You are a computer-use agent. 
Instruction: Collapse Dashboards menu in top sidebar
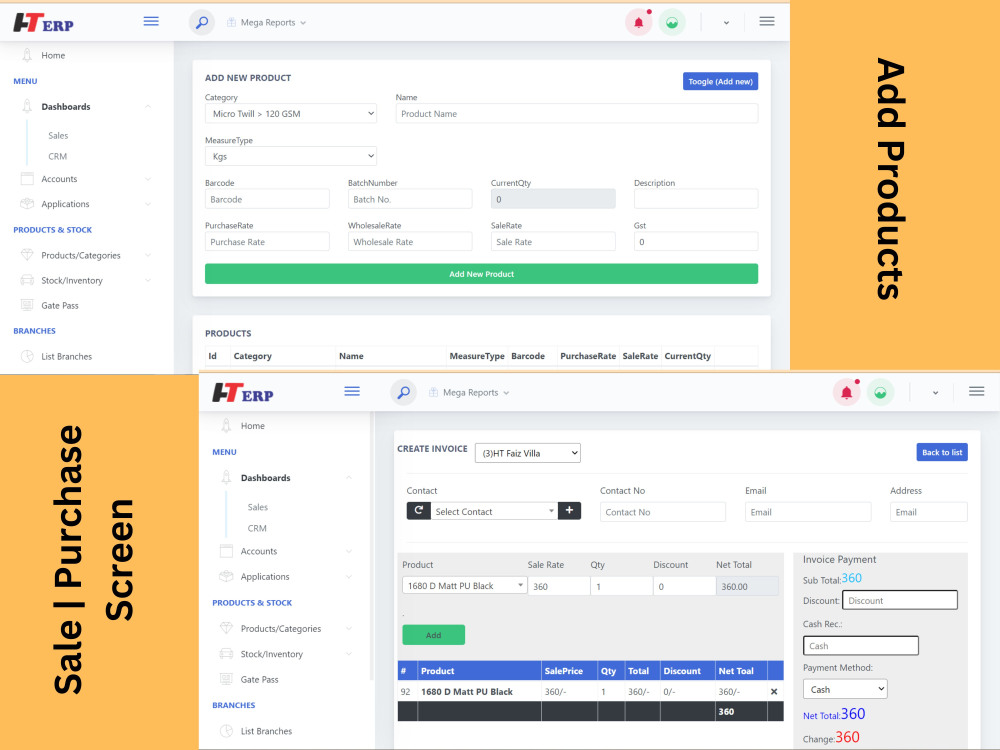tap(87, 107)
